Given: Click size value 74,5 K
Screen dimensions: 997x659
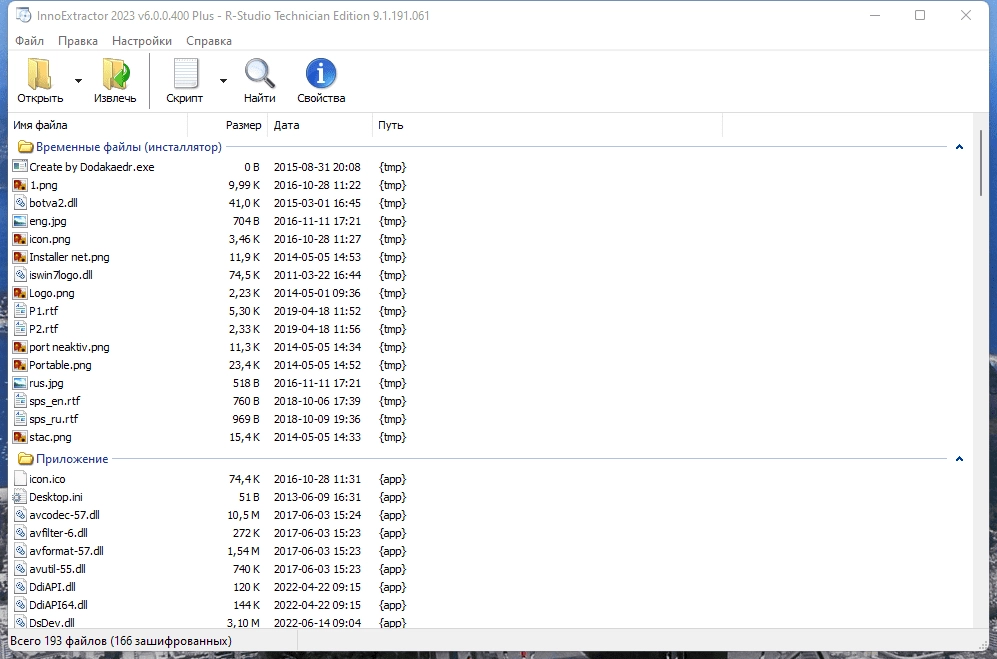Looking at the screenshot, I should pyautogui.click(x=244, y=275).
